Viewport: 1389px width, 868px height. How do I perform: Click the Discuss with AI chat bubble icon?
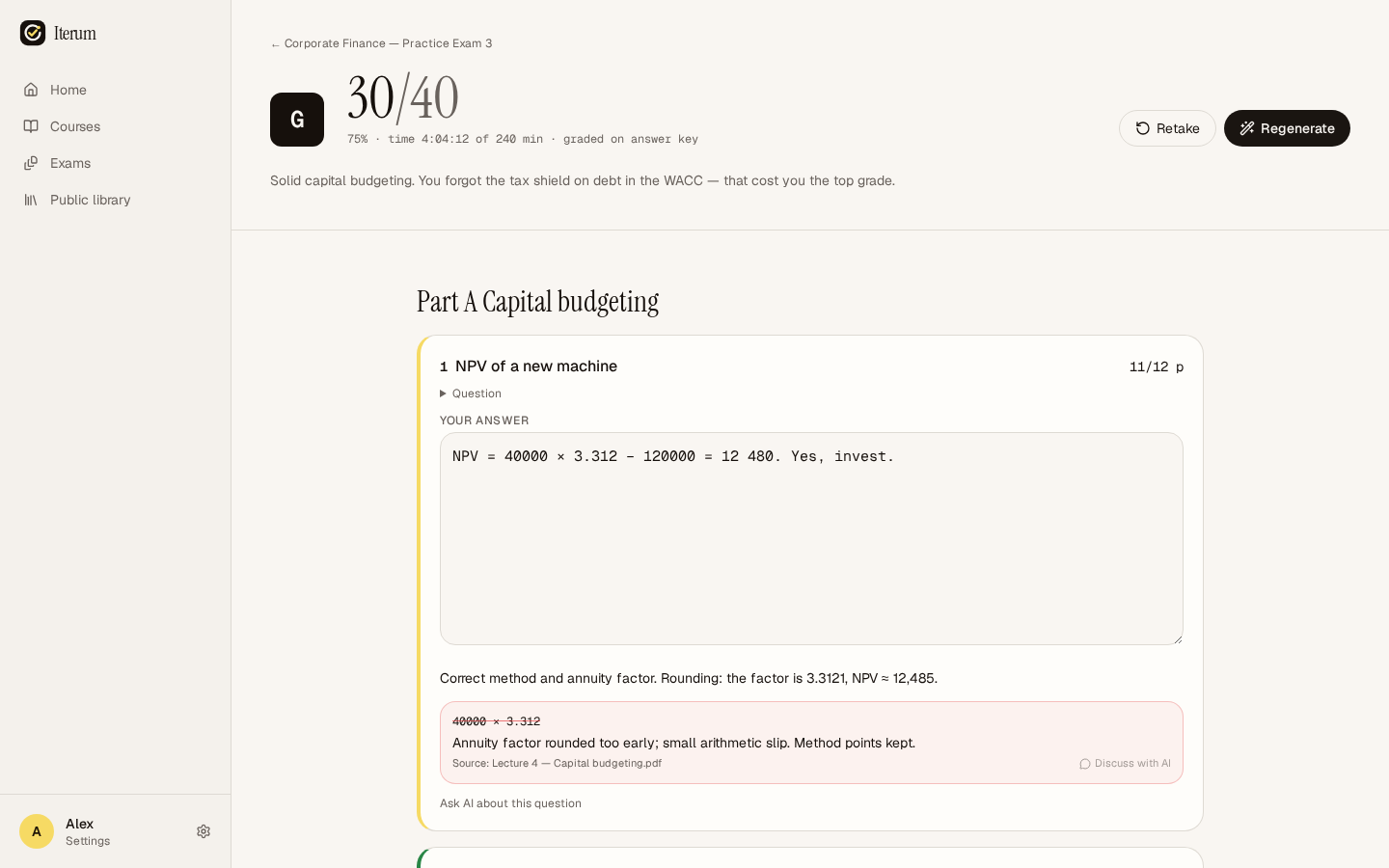tap(1085, 764)
